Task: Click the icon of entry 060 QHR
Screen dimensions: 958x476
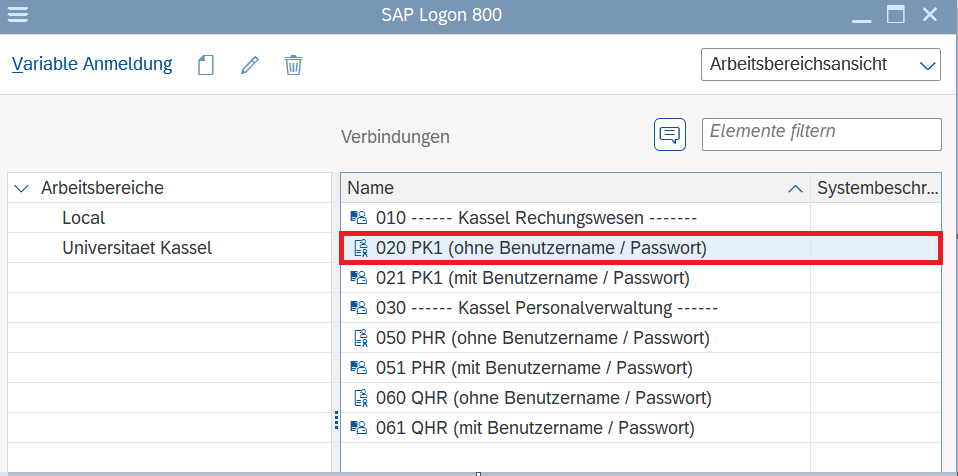Action: point(361,398)
